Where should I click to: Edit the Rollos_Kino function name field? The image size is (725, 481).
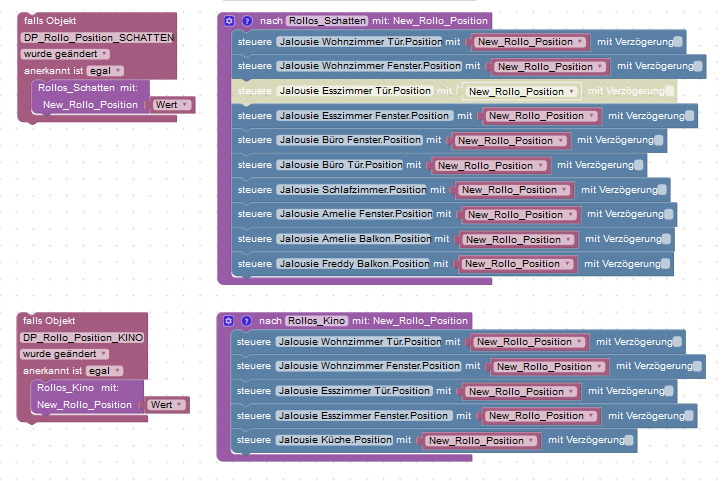pyautogui.click(x=317, y=321)
